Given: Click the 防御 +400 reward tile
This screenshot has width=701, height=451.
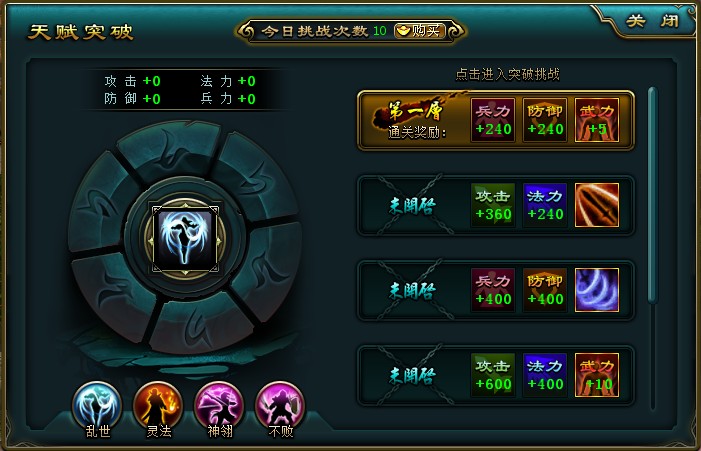Looking at the screenshot, I should tap(545, 290).
